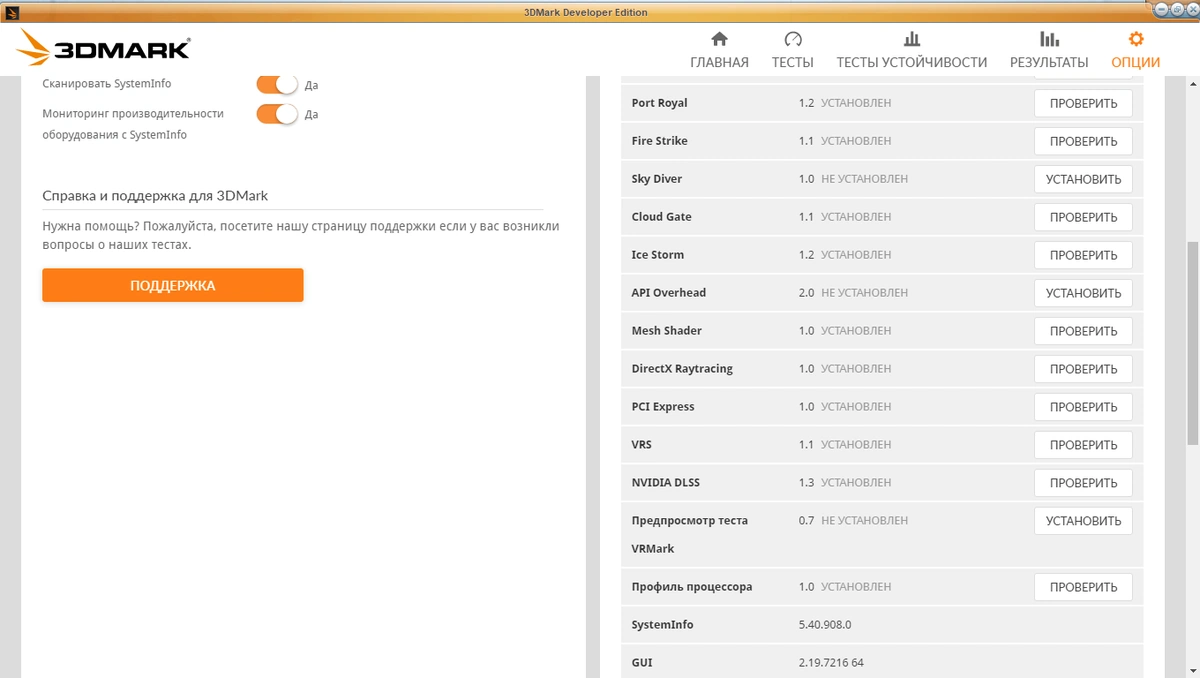The image size is (1200, 678).
Task: Open the ГЛАВНАЯ tab
Action: [719, 62]
